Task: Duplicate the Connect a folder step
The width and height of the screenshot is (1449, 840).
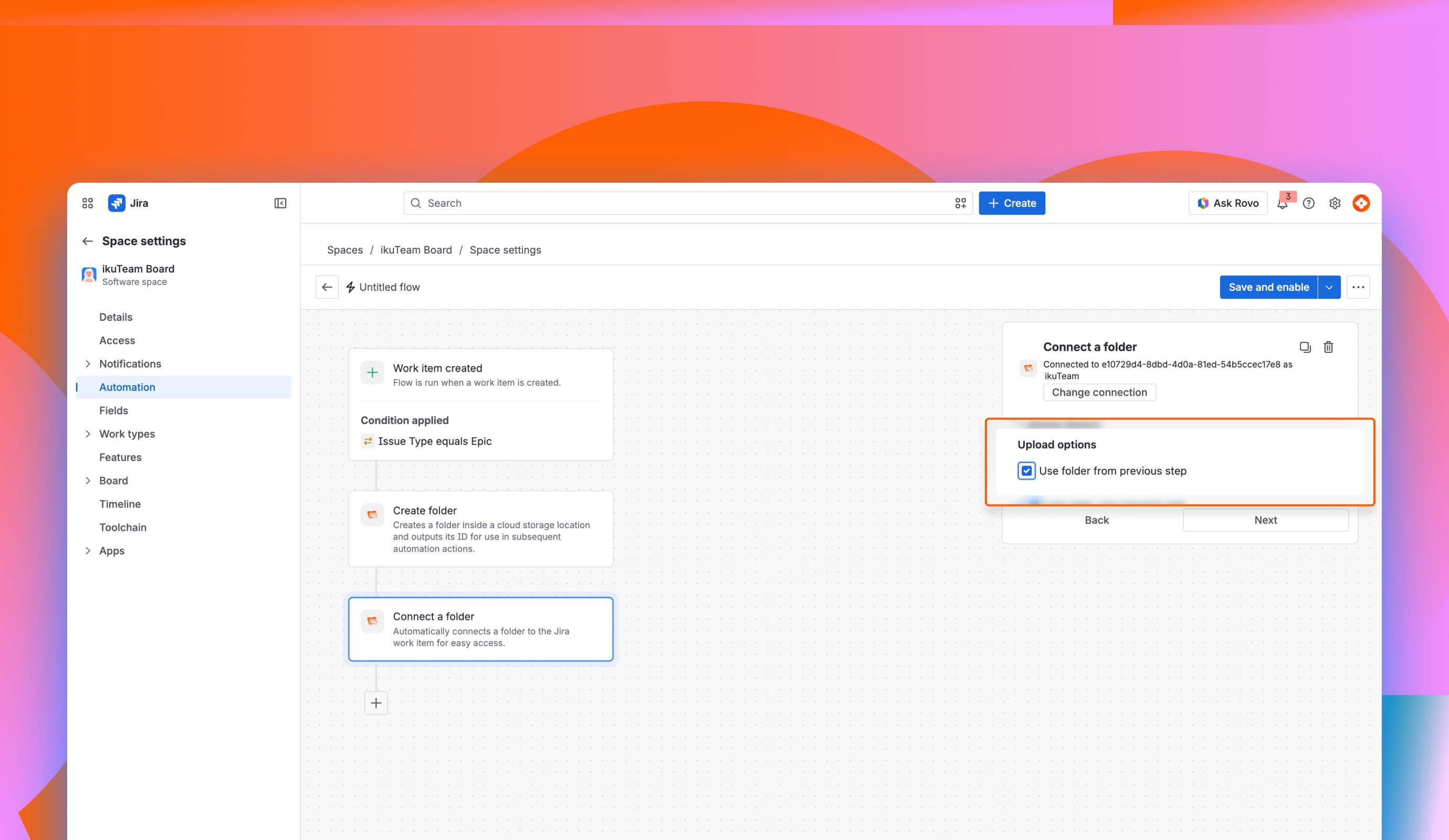Action: (1305, 346)
